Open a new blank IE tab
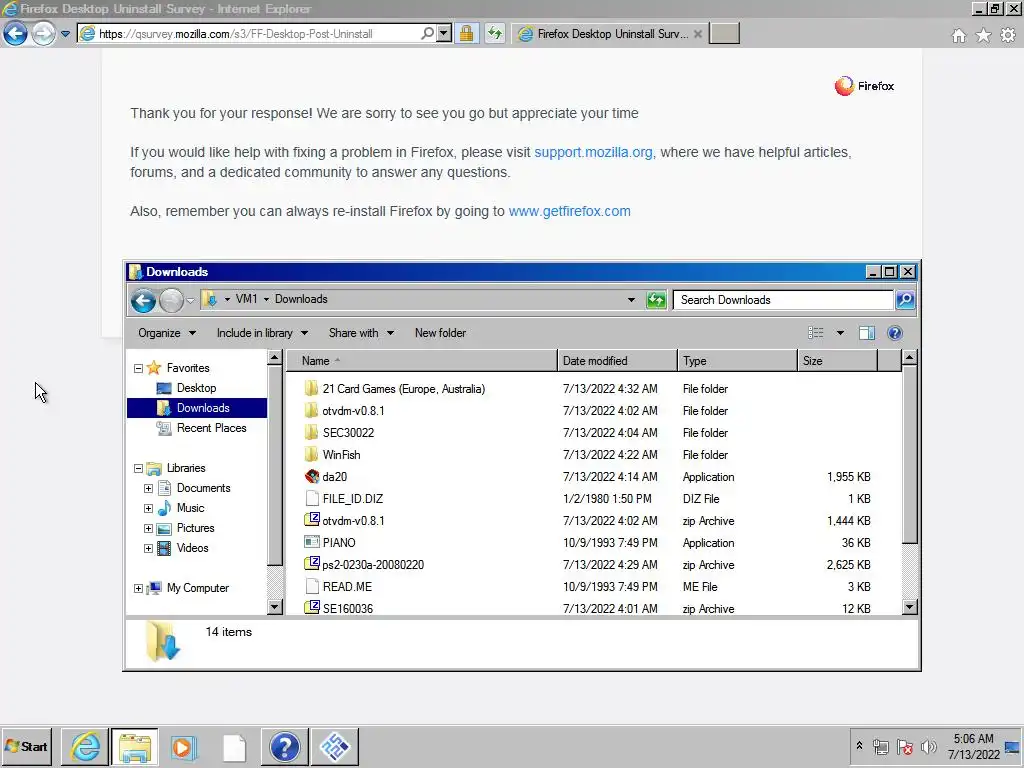This screenshot has height=768, width=1024. coord(724,33)
